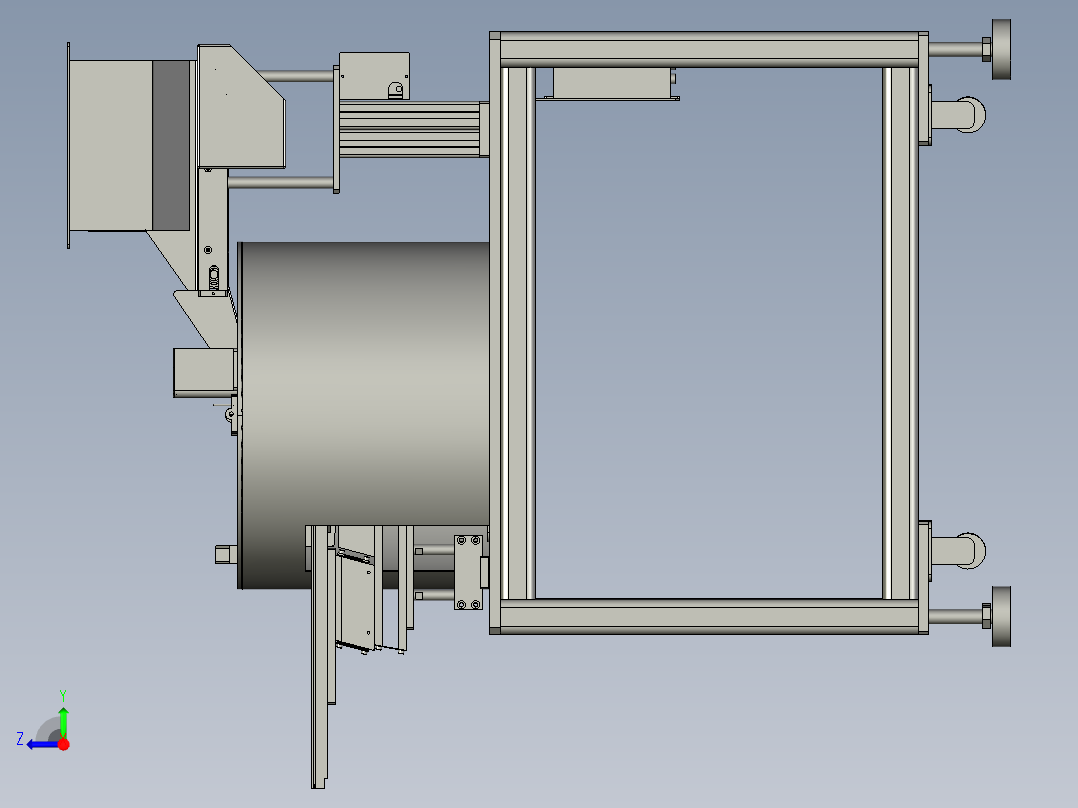Image resolution: width=1078 pixels, height=808 pixels.
Task: Select the lower pipe elbow on the frame's right side
Action: (x=958, y=551)
